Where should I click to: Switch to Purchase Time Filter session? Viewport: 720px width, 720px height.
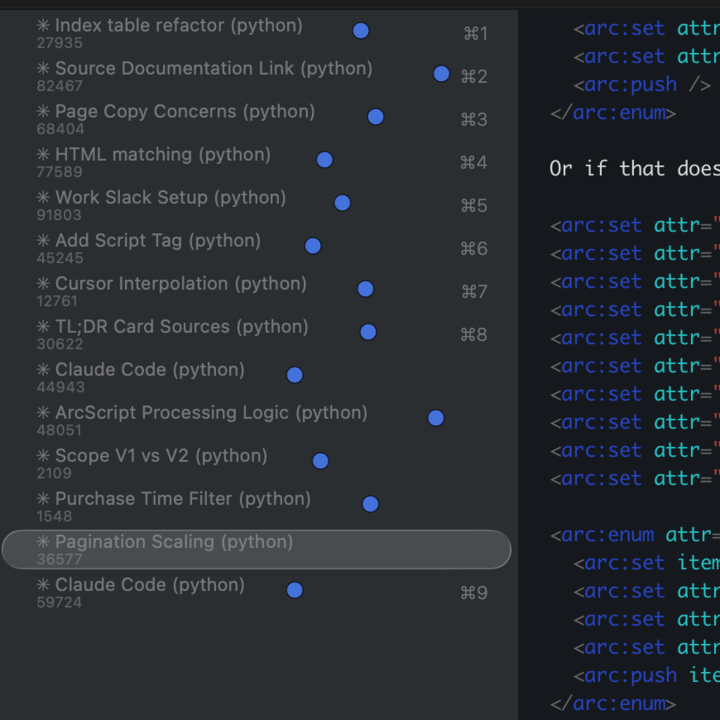point(257,507)
